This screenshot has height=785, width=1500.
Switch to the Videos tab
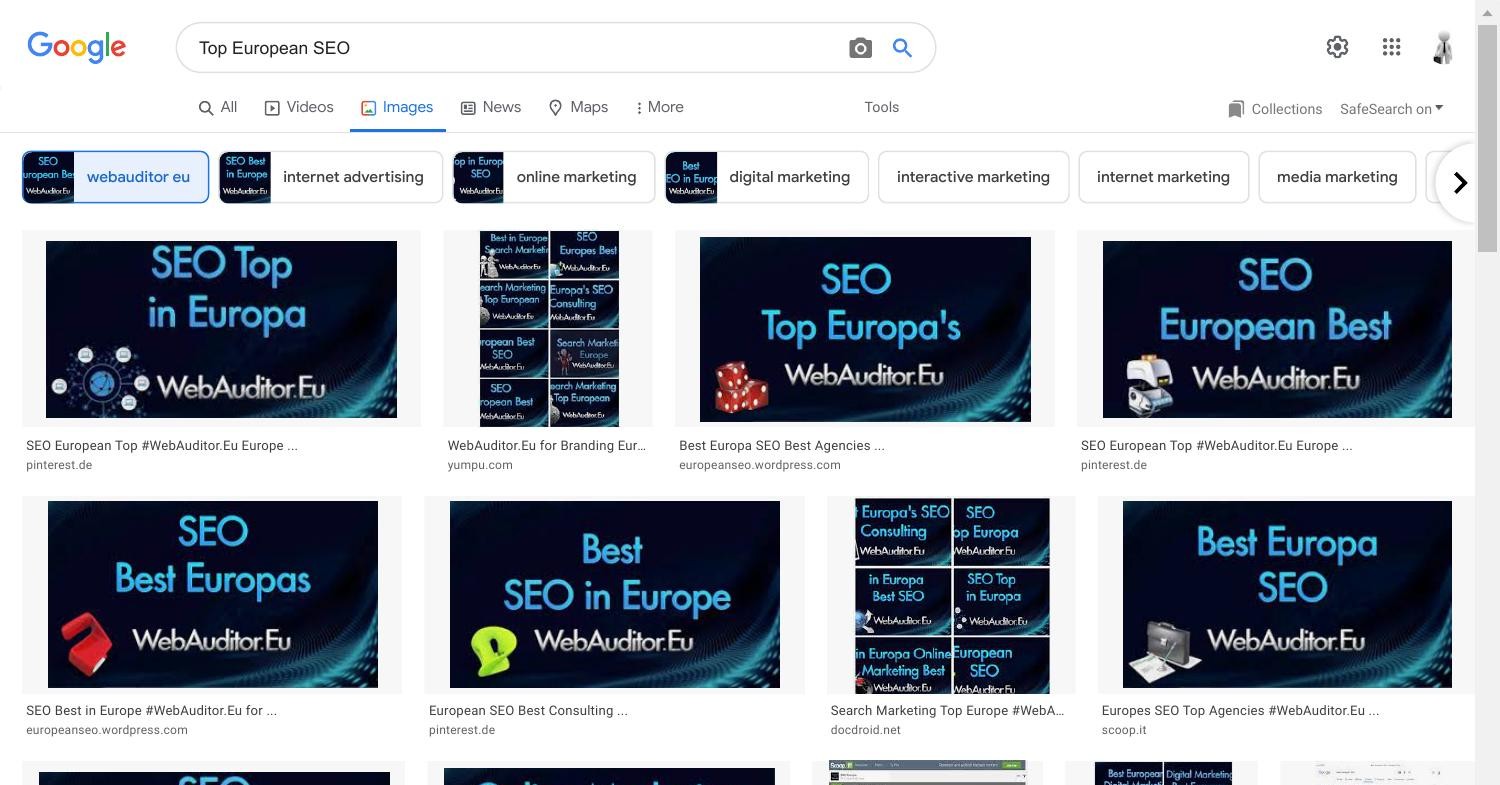[x=298, y=107]
